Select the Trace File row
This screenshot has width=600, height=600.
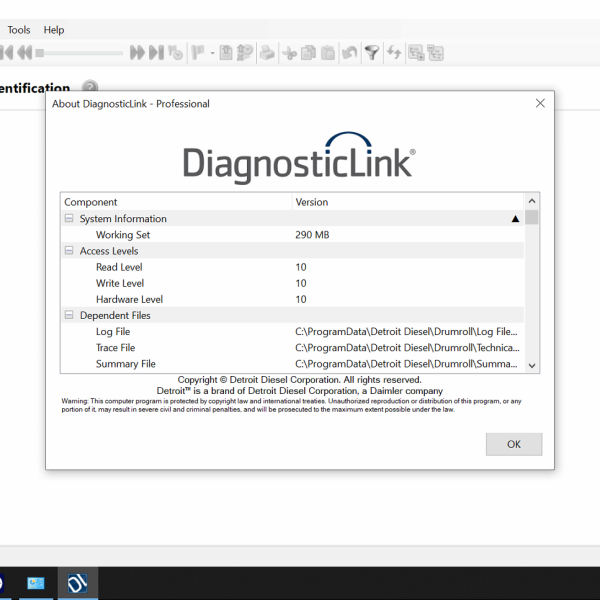(x=292, y=347)
